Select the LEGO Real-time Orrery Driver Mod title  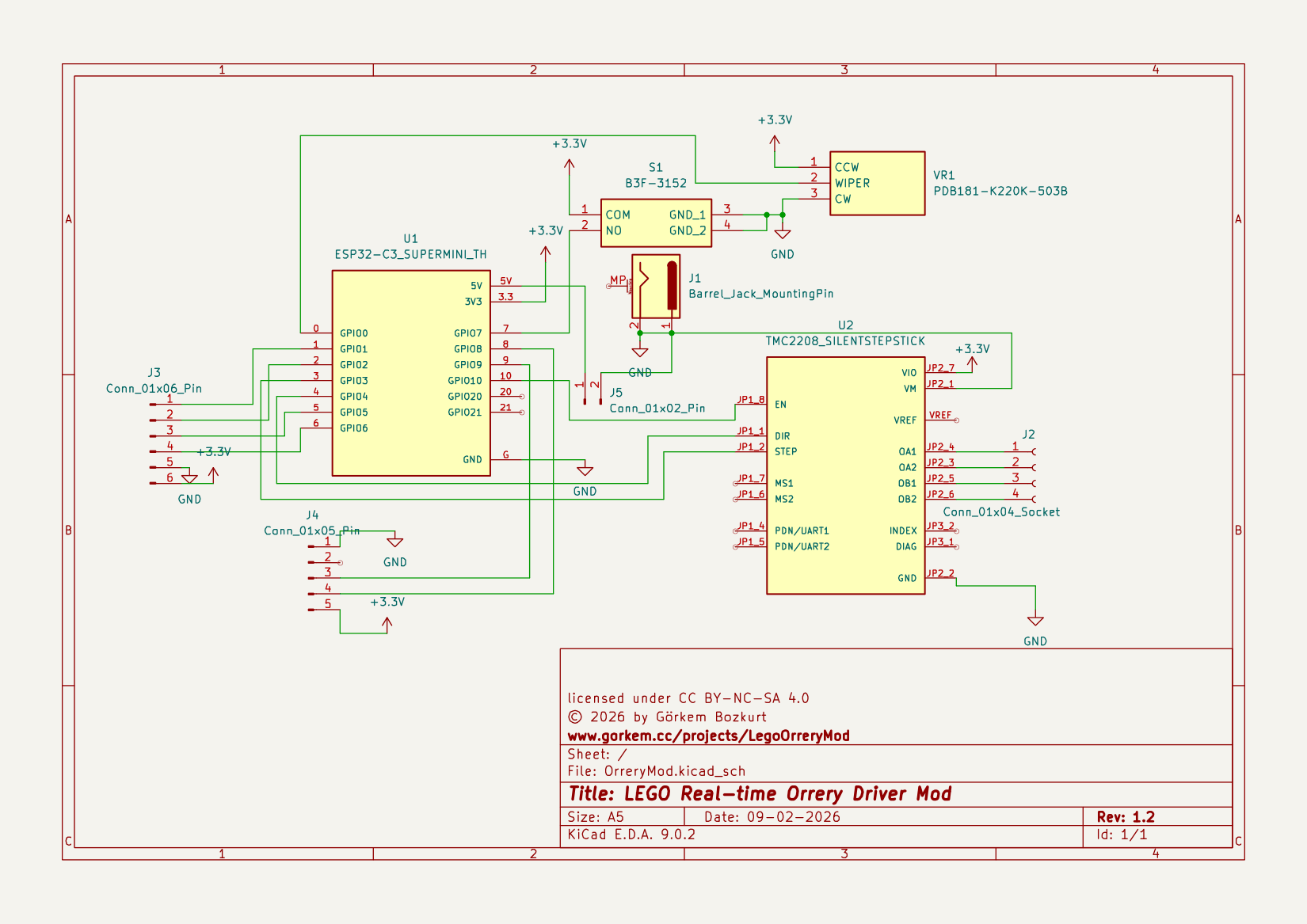click(759, 794)
